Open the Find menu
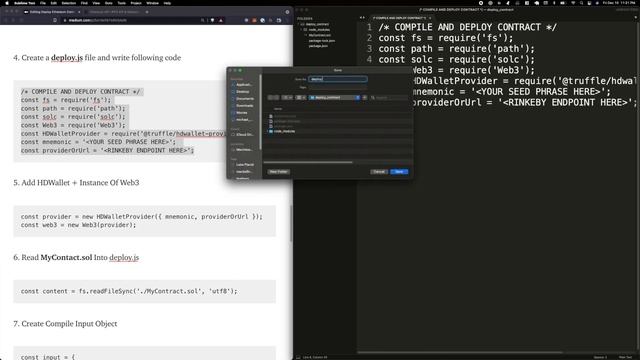640x360 pixels. [84, 3]
